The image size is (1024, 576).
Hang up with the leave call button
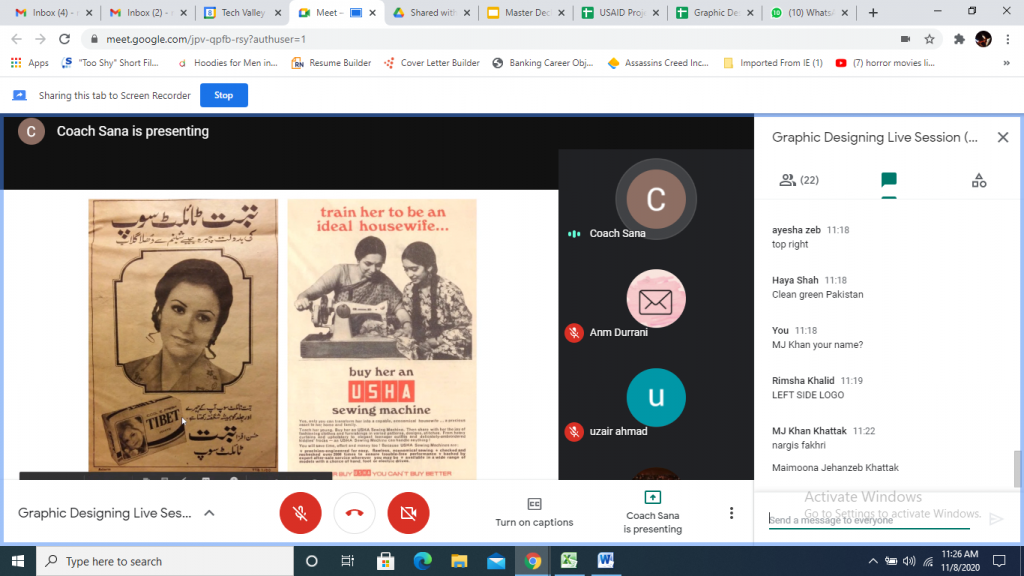point(355,513)
